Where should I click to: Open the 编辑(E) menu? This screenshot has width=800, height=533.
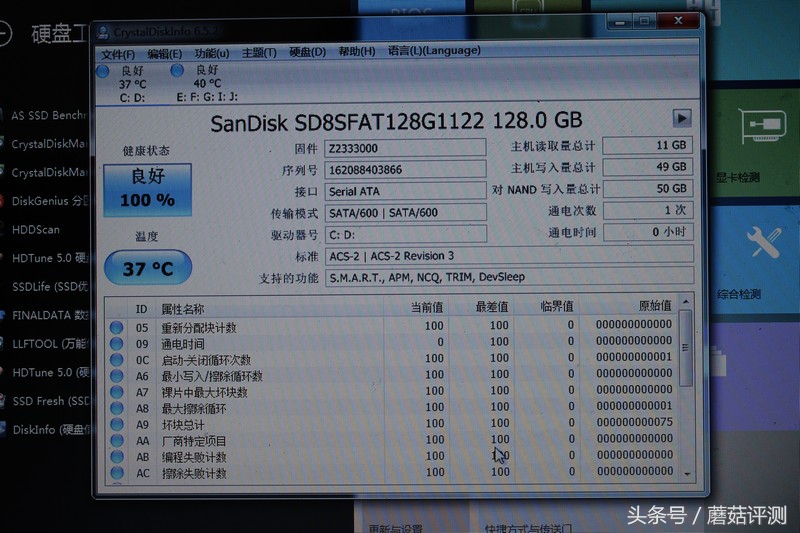coord(164,54)
